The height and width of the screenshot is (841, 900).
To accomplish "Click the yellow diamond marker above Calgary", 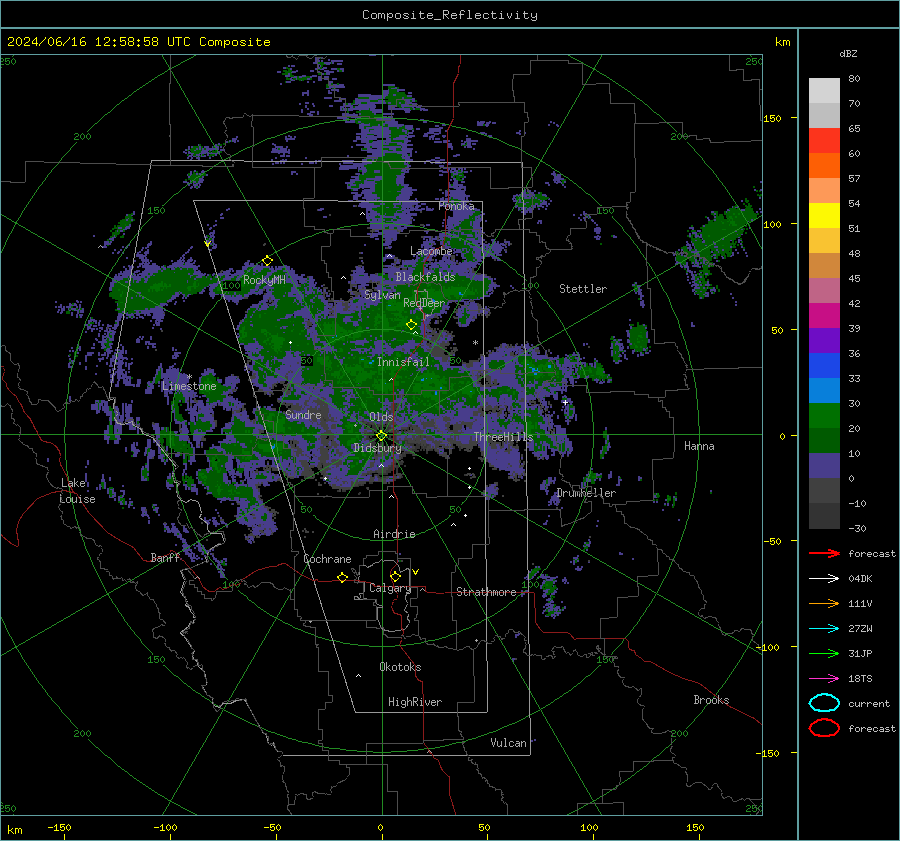I will tap(395, 576).
